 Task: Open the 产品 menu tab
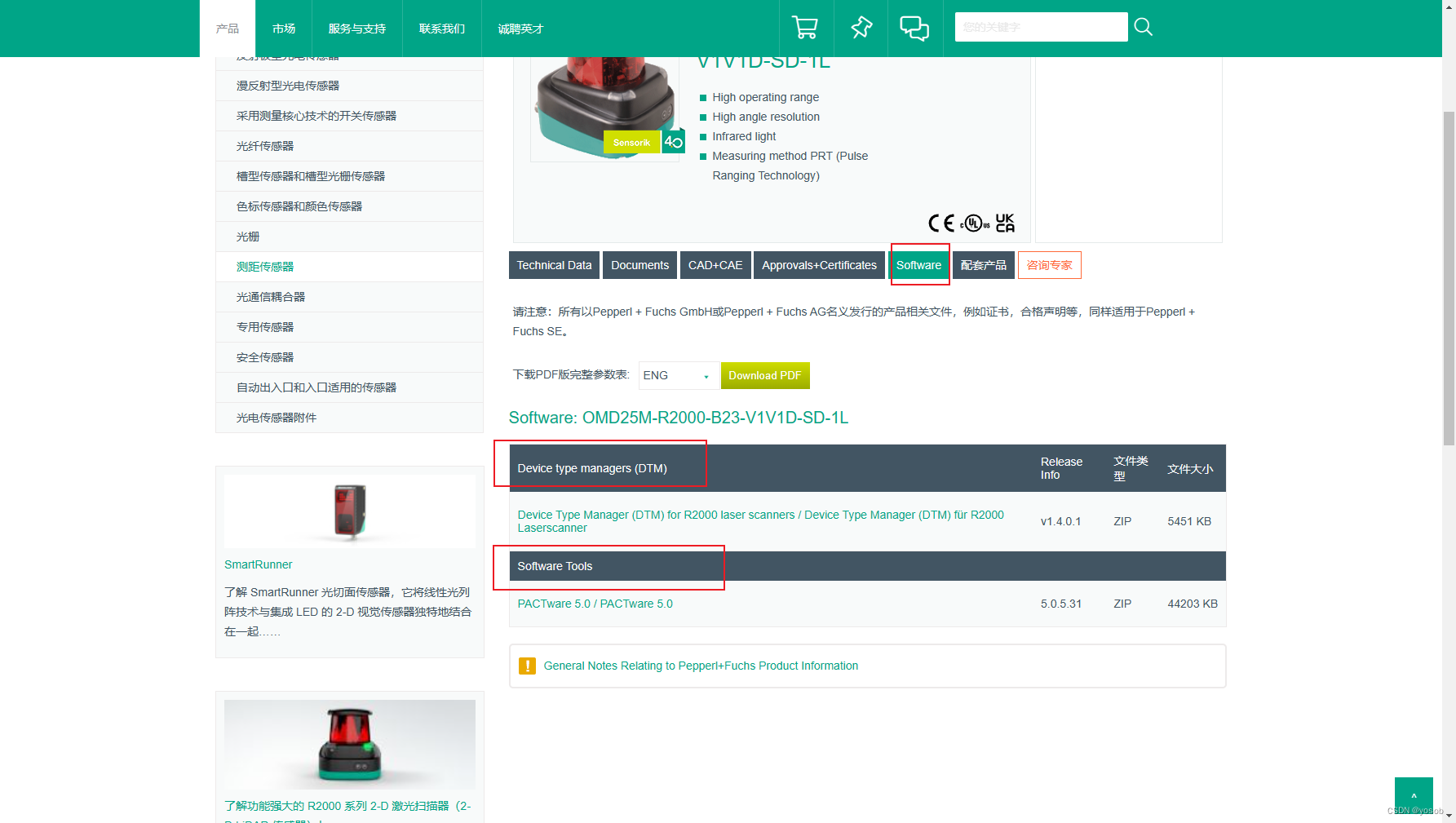tap(228, 29)
